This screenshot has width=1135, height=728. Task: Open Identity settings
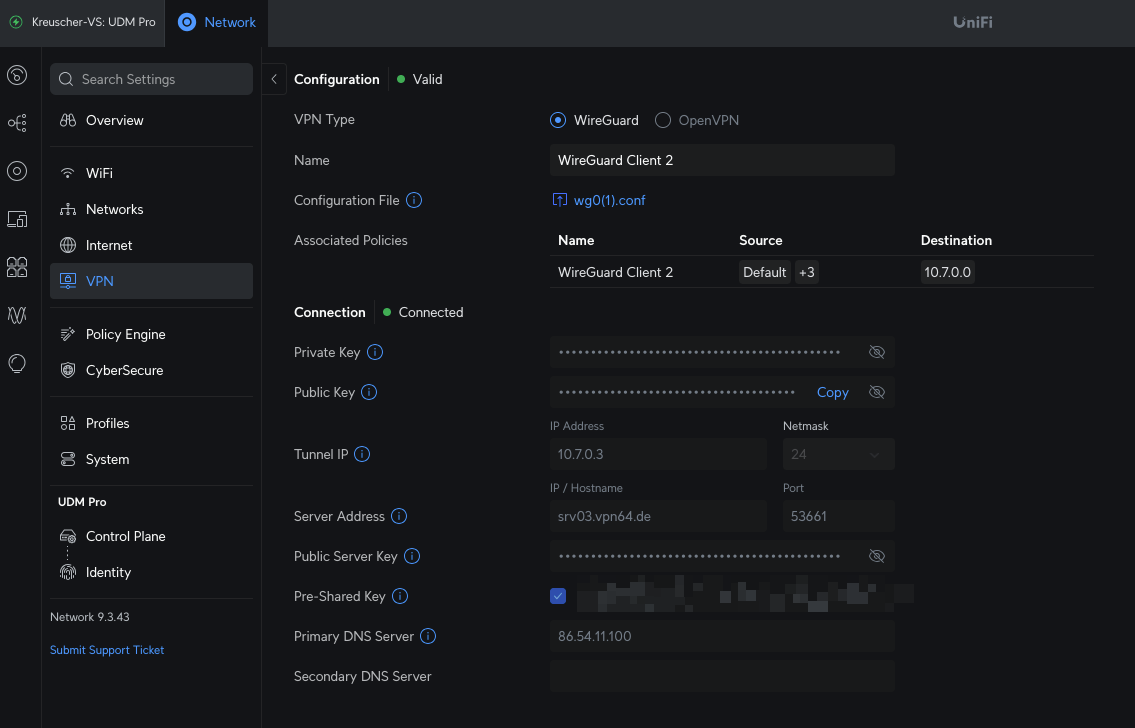pos(151,572)
